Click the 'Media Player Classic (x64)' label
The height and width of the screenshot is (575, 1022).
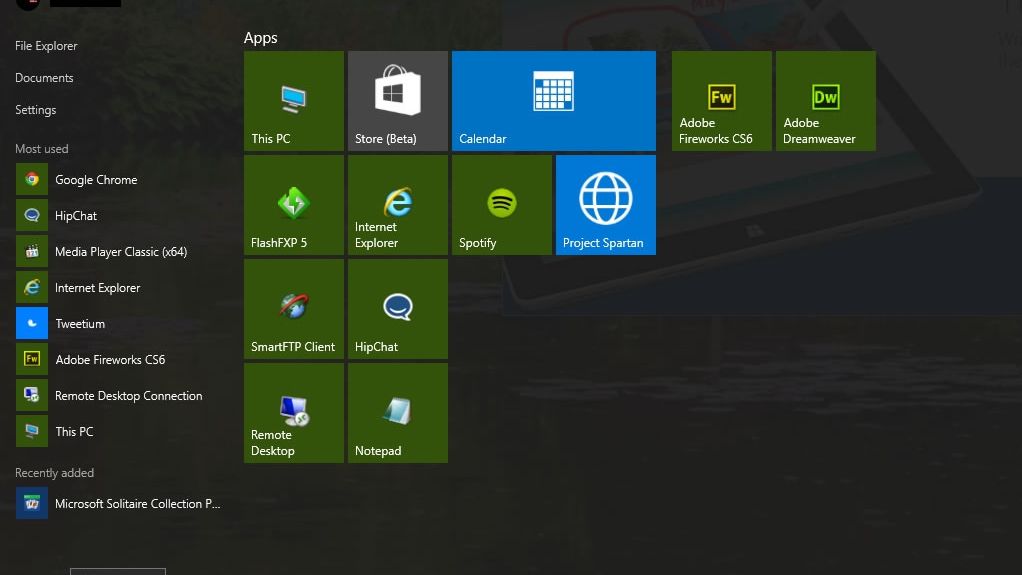(121, 252)
